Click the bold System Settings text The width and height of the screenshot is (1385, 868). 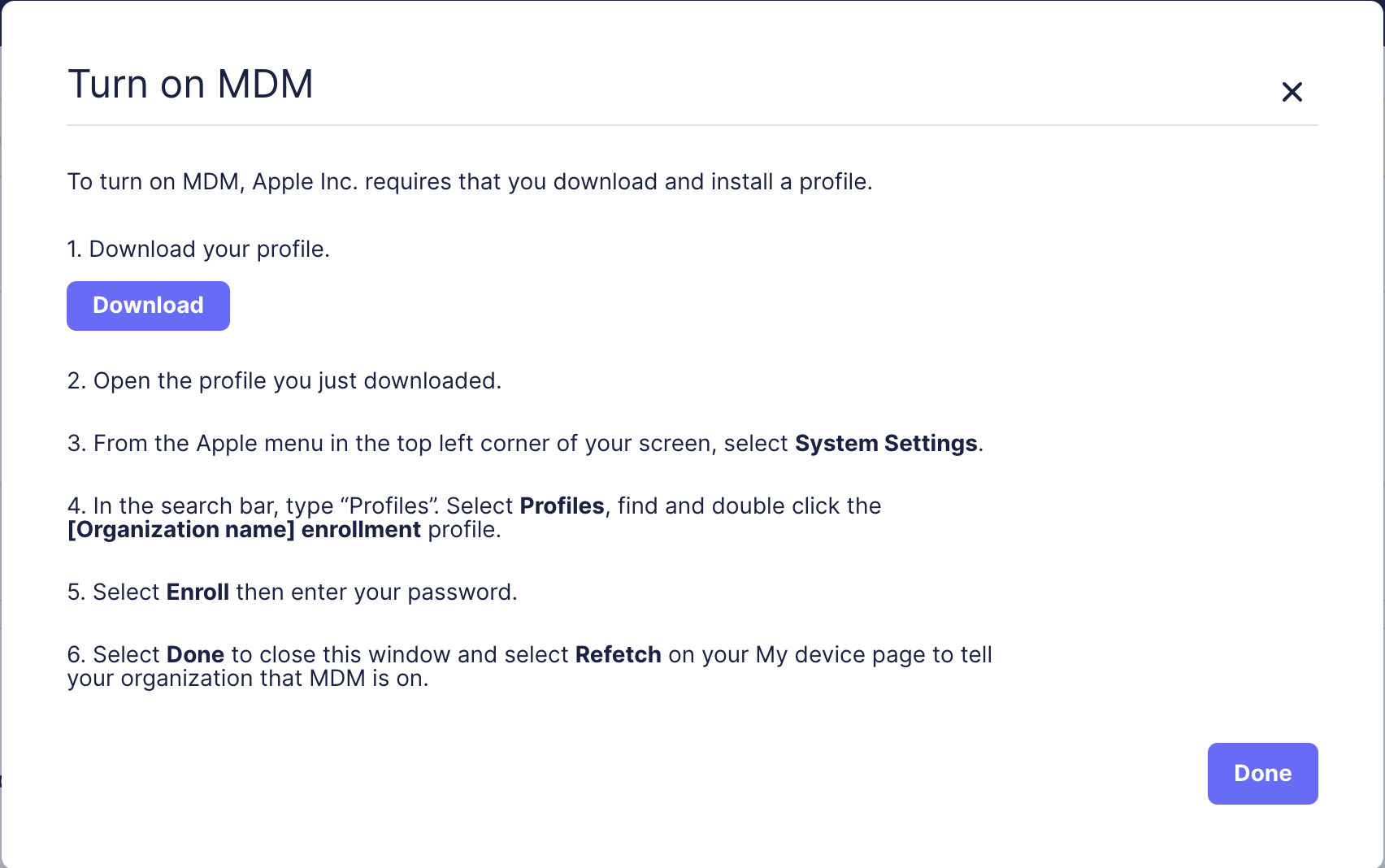pos(884,443)
